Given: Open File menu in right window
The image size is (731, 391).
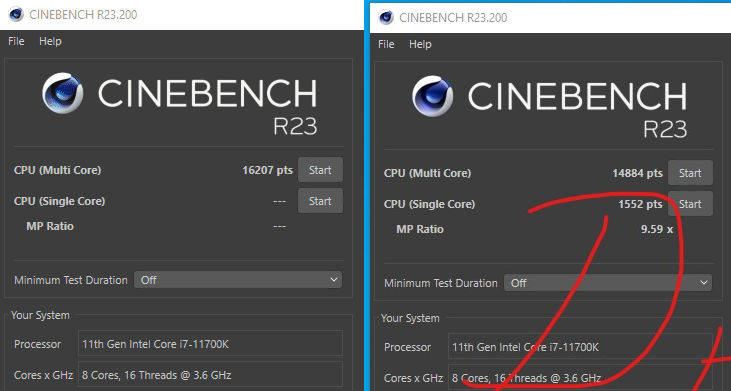Looking at the screenshot, I should tap(386, 44).
